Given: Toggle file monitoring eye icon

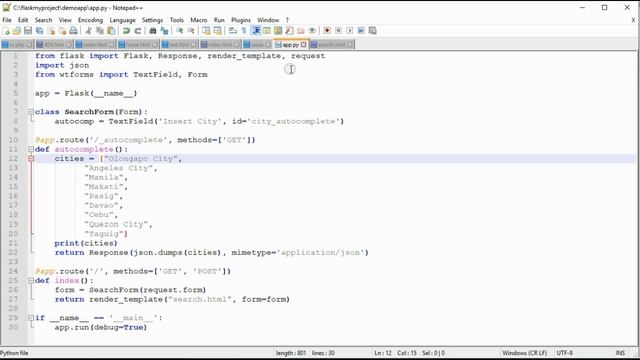Looking at the screenshot, I should [x=312, y=31].
